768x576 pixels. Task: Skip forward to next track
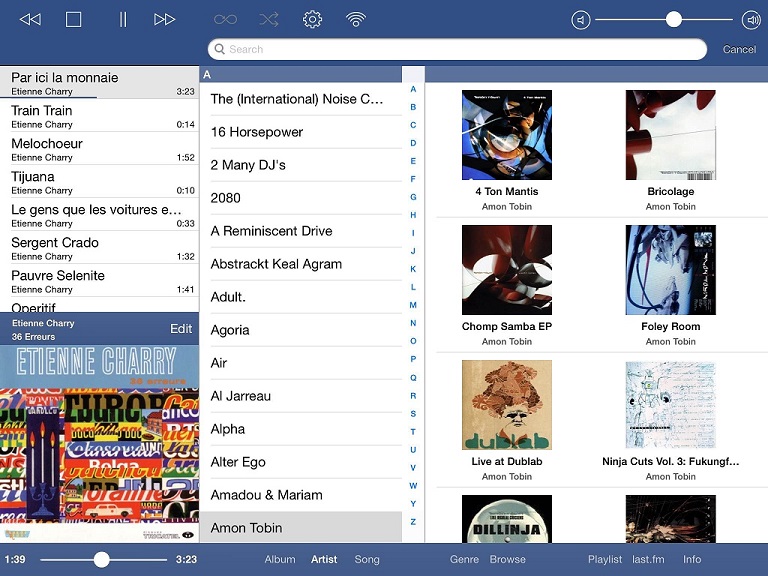[x=165, y=20]
